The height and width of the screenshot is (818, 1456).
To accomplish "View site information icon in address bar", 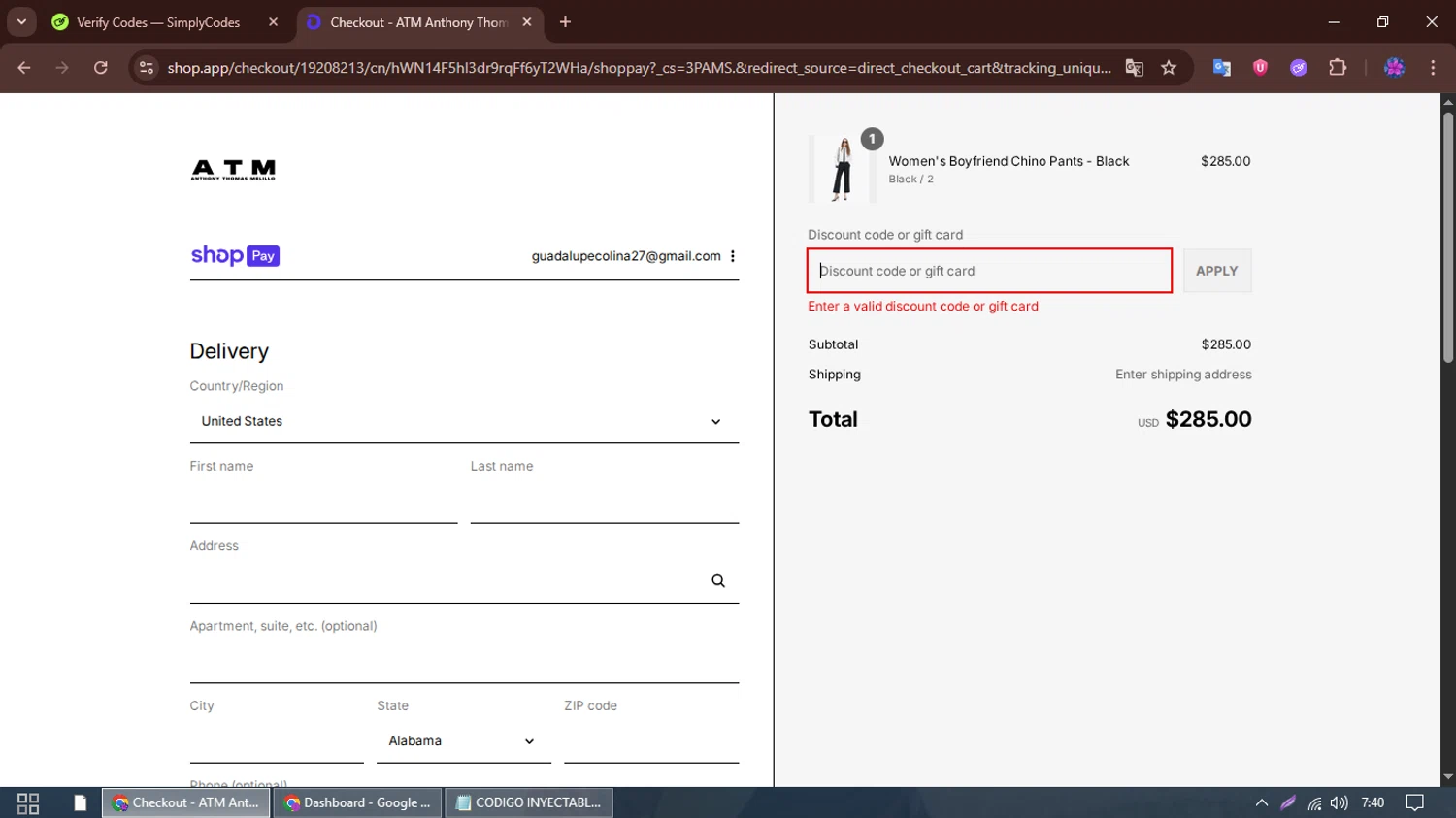I will [147, 67].
